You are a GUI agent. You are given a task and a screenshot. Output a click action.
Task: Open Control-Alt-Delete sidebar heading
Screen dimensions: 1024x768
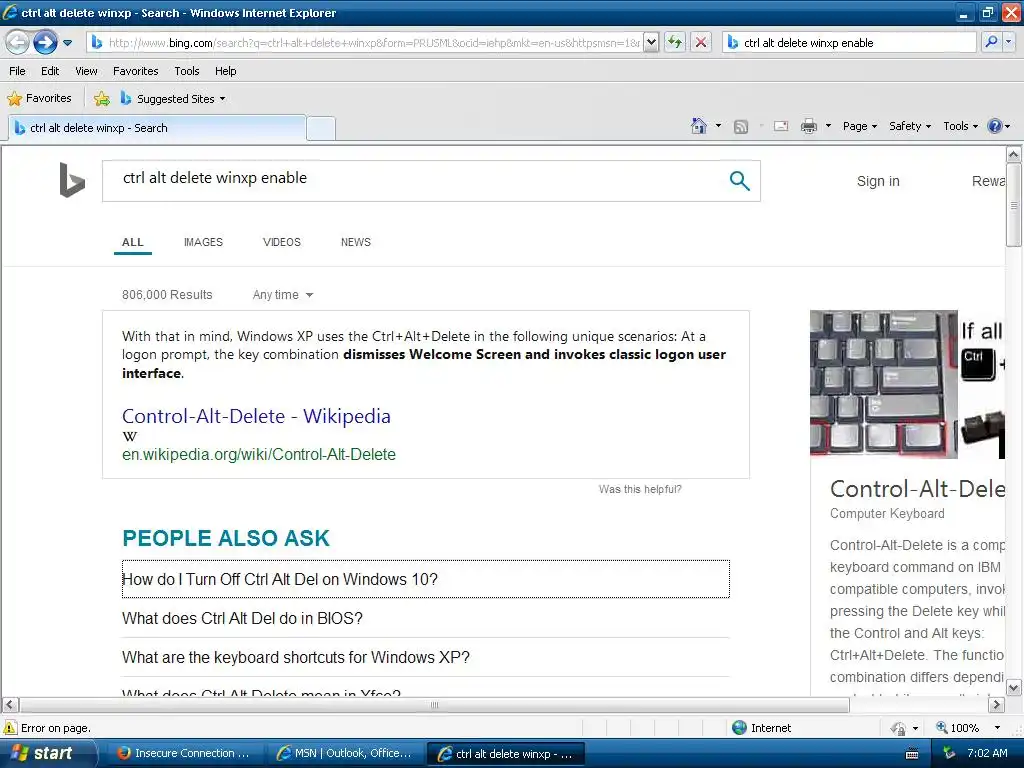pyautogui.click(x=917, y=489)
